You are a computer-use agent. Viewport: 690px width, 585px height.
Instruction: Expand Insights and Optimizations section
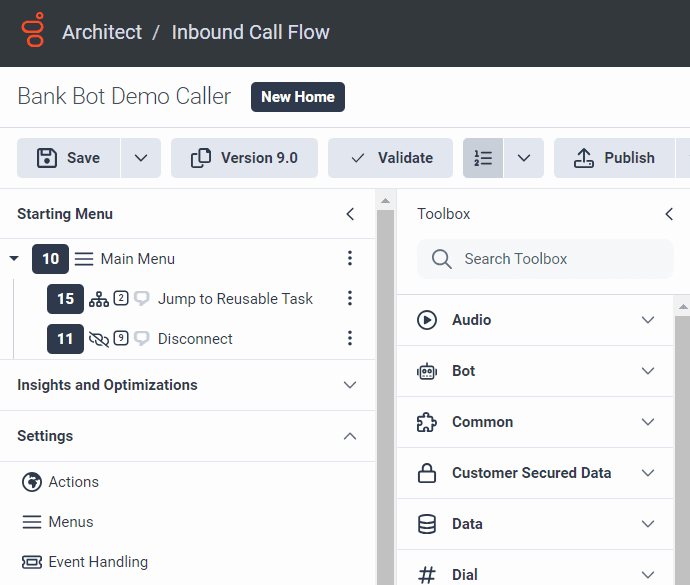350,385
